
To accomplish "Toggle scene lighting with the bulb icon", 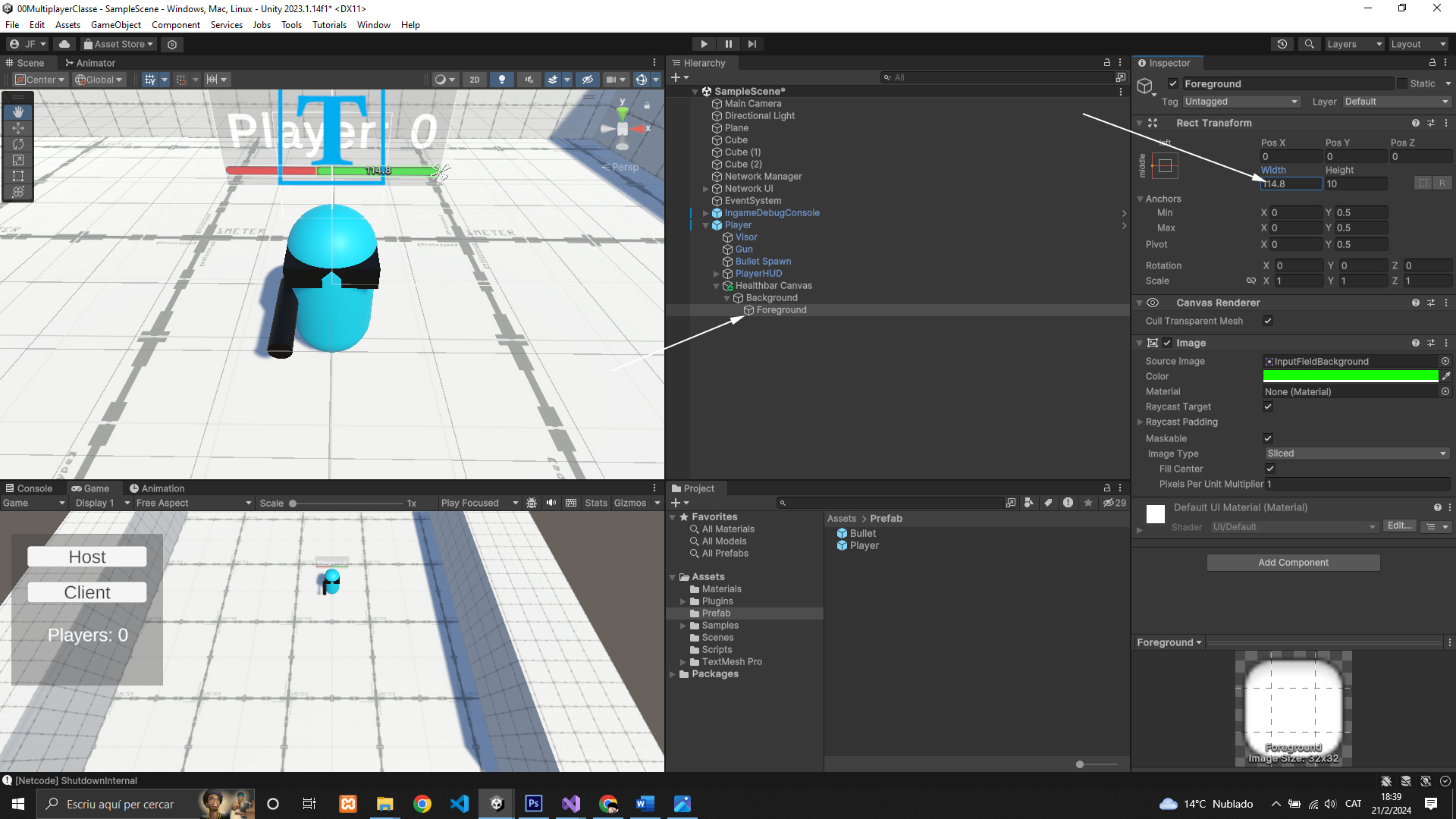I will (501, 80).
